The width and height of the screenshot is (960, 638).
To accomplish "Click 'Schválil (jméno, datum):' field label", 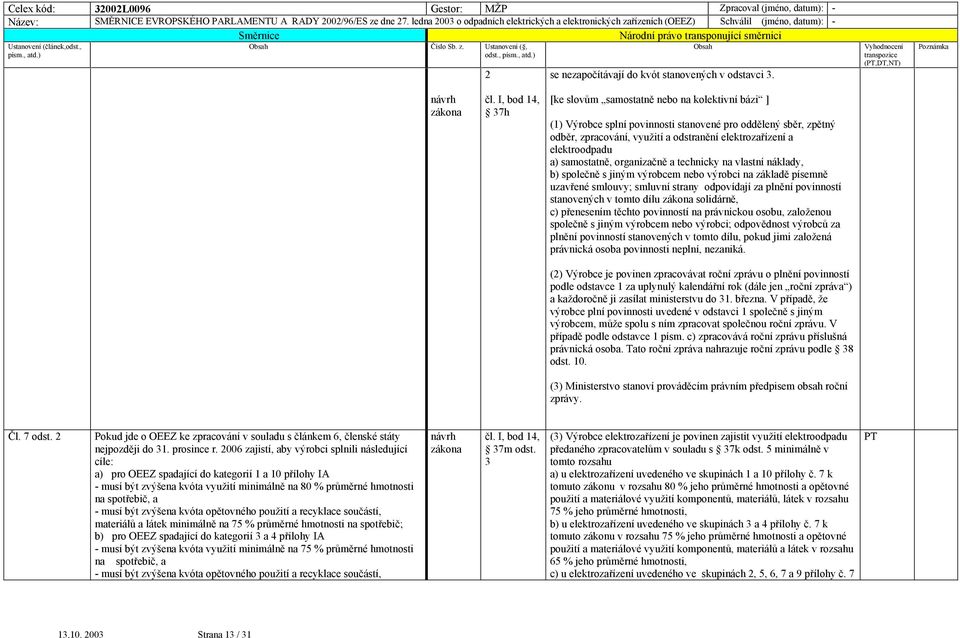I will pyautogui.click(x=771, y=21).
